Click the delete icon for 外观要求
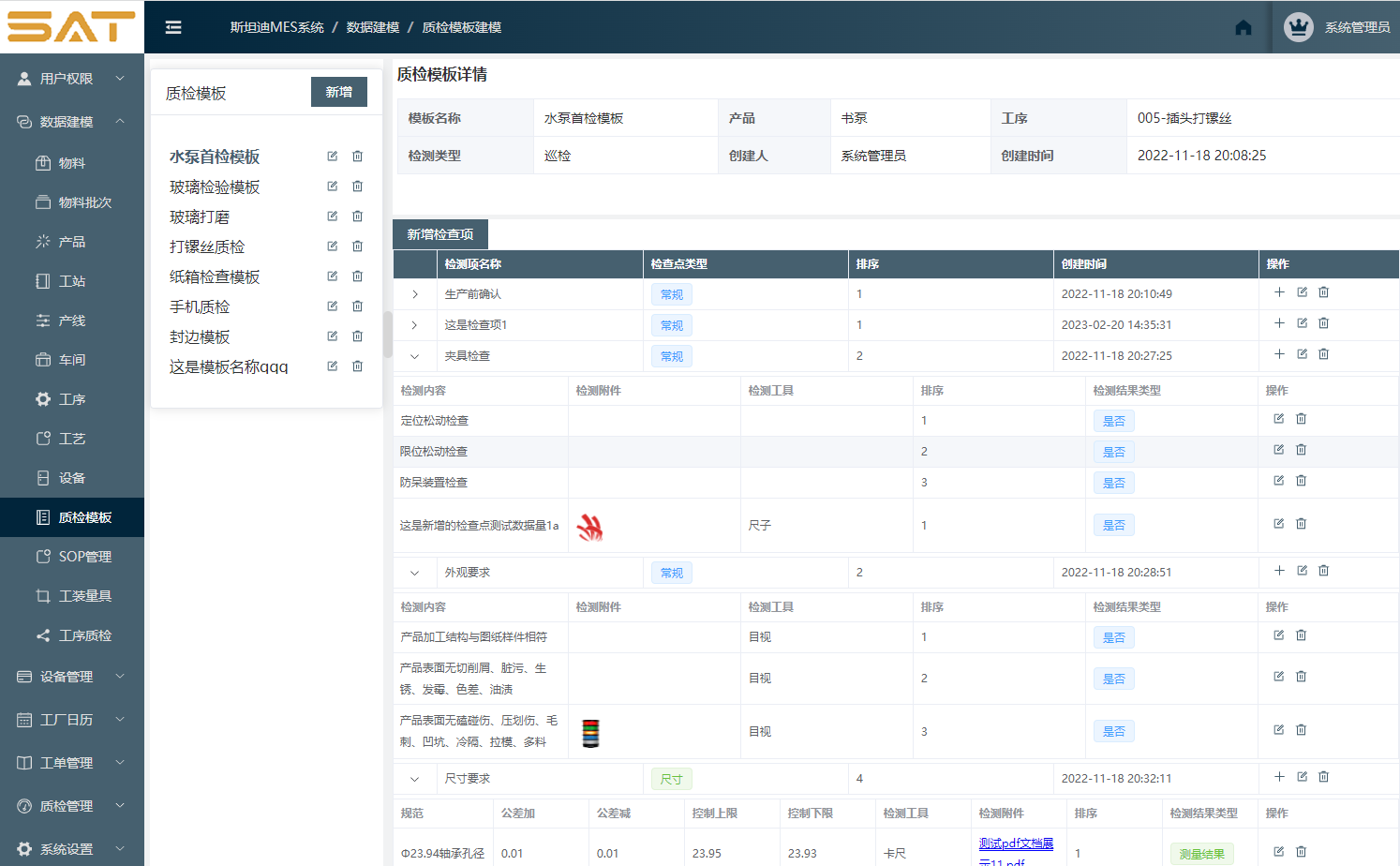The image size is (1400, 866). point(1323,570)
